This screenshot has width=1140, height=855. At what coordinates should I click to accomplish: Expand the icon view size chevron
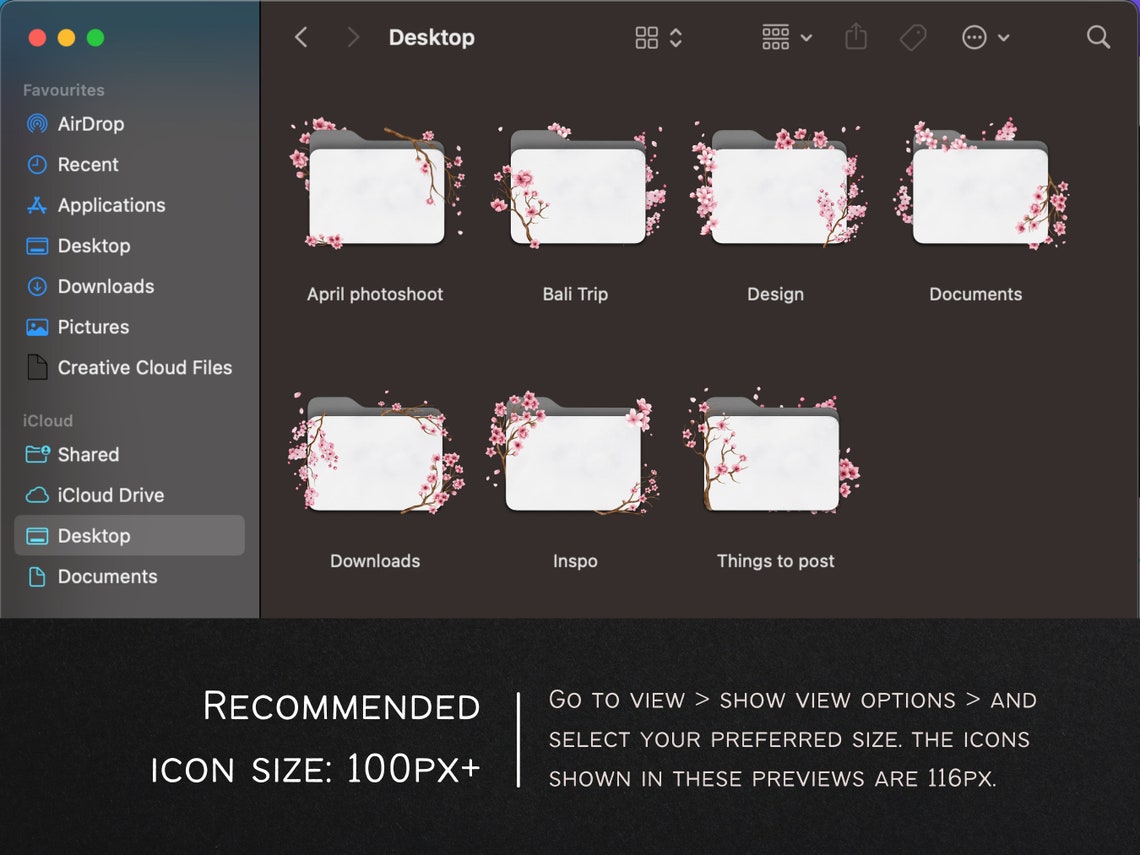pyautogui.click(x=674, y=37)
